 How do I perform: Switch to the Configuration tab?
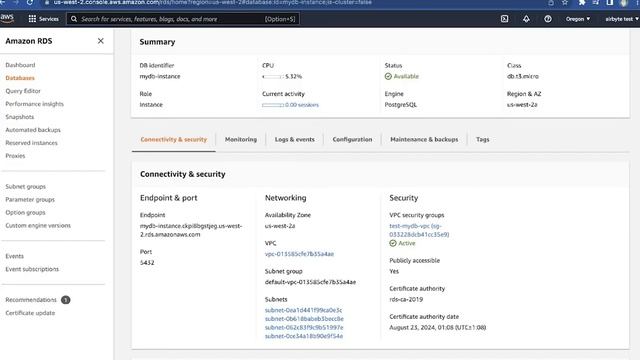click(352, 140)
